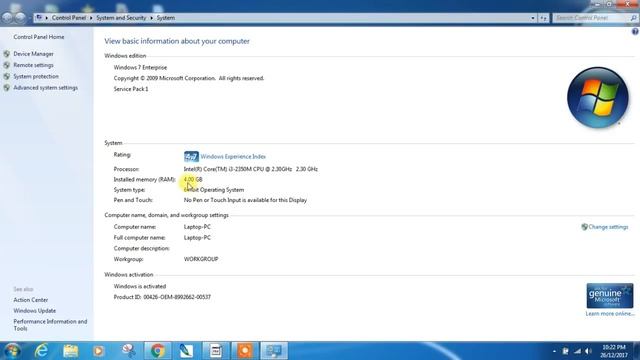The image size is (640, 360).
Task: Click the Operating System value beside System type
Action: (214, 190)
